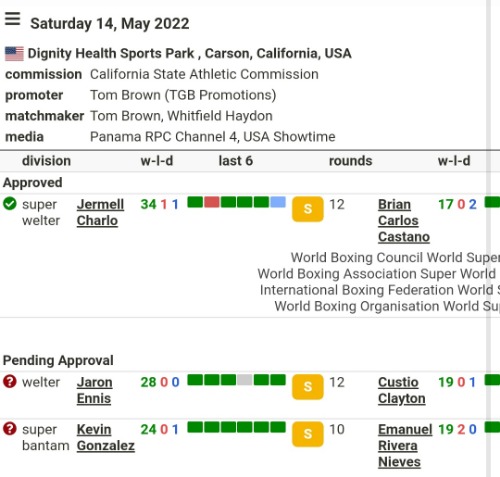Open Emanuel Rivera Nieves' profile link

pos(405,445)
